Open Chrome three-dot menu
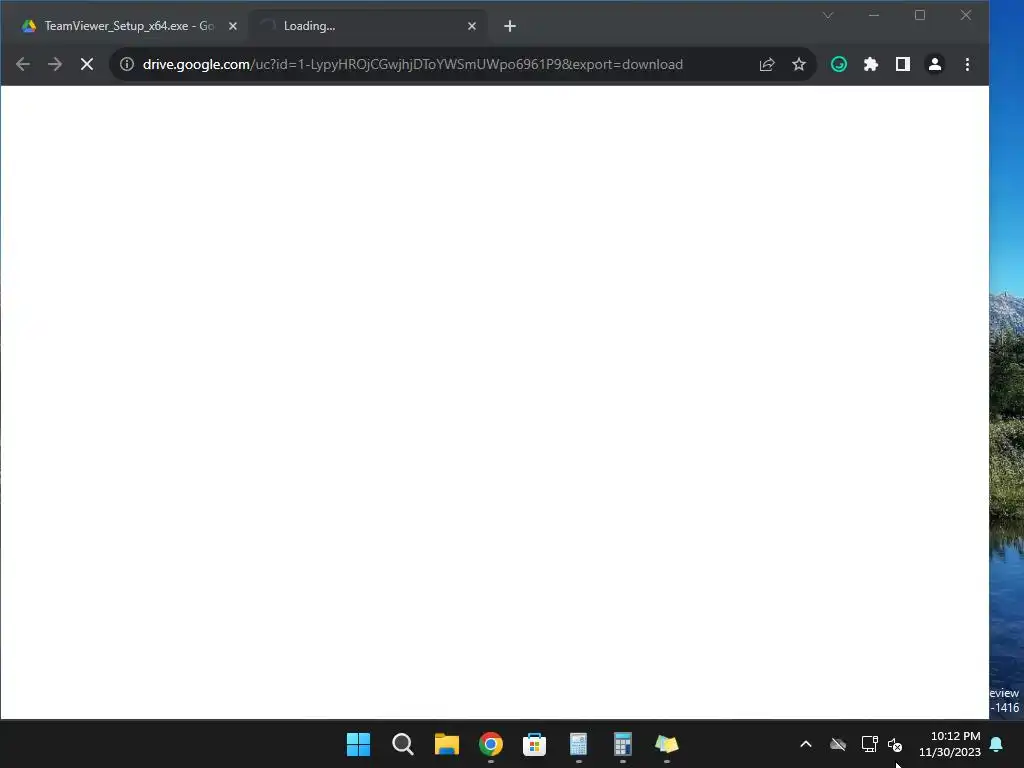This screenshot has width=1024, height=768. click(967, 64)
